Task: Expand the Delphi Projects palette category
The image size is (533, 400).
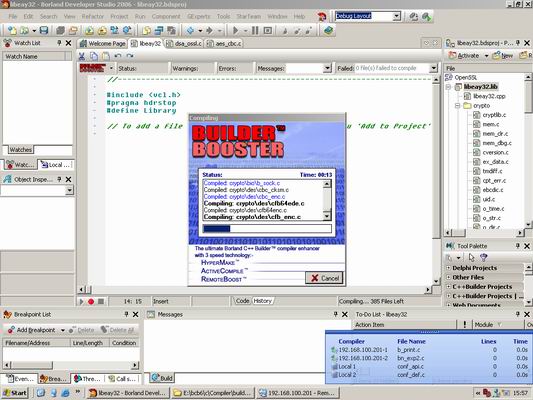Action: click(449, 268)
